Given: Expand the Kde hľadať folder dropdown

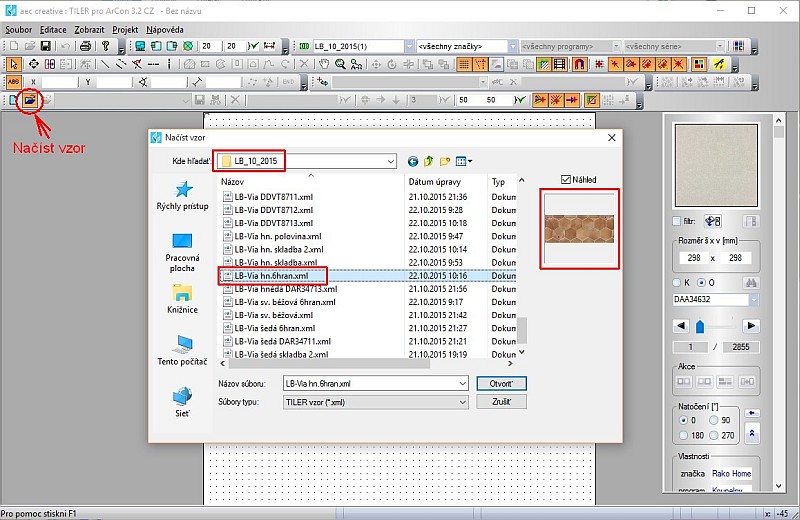Looking at the screenshot, I should 389,161.
